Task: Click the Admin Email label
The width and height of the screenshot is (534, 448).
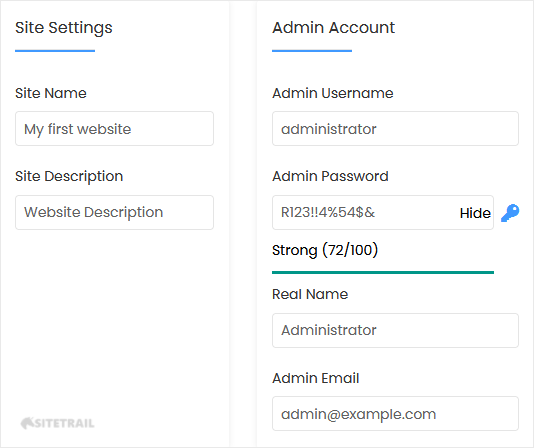Action: [316, 378]
